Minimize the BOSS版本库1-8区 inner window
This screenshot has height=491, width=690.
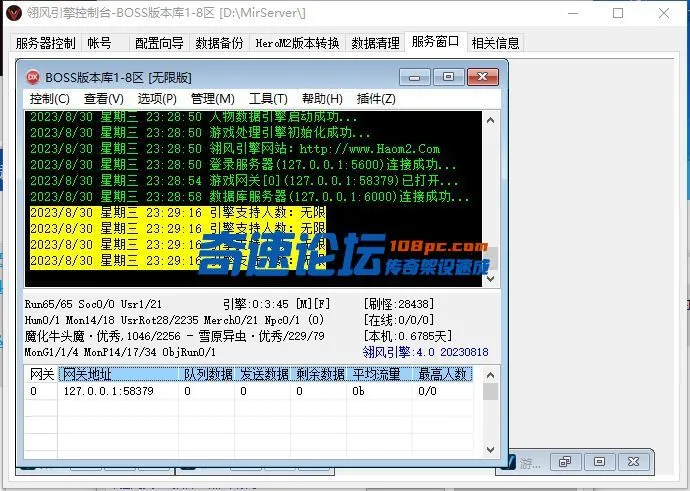pyautogui.click(x=414, y=77)
